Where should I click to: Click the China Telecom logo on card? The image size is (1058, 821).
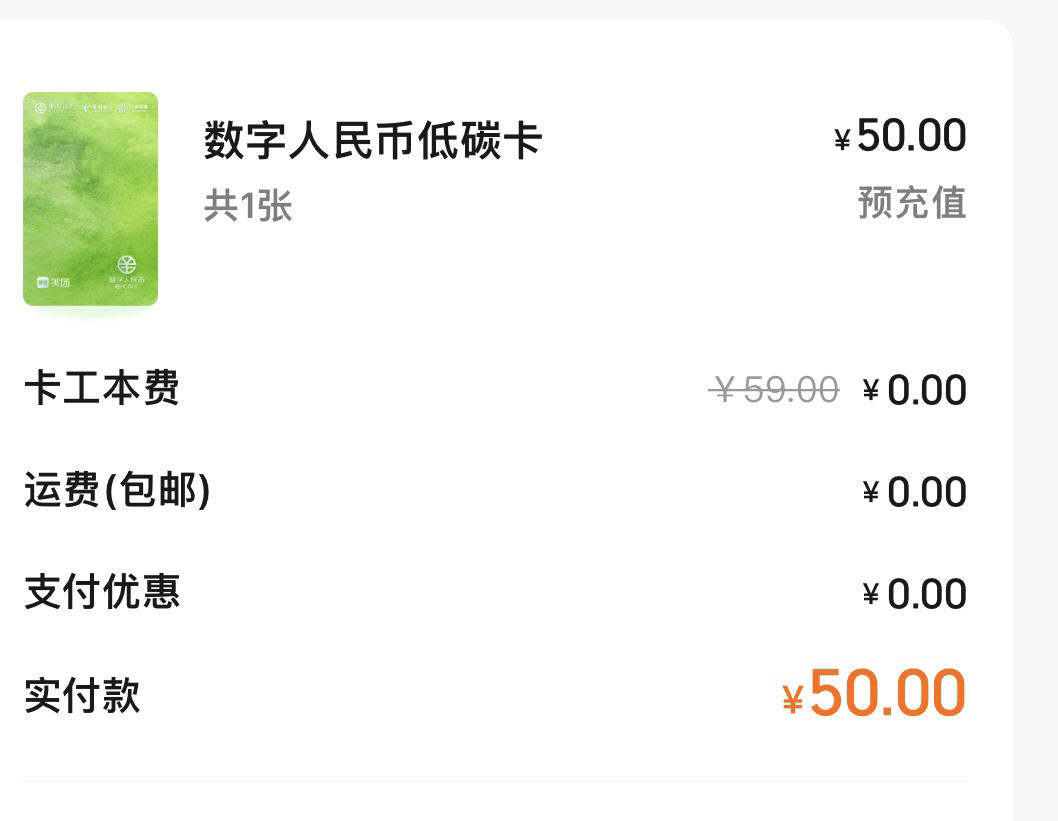click(x=96, y=108)
